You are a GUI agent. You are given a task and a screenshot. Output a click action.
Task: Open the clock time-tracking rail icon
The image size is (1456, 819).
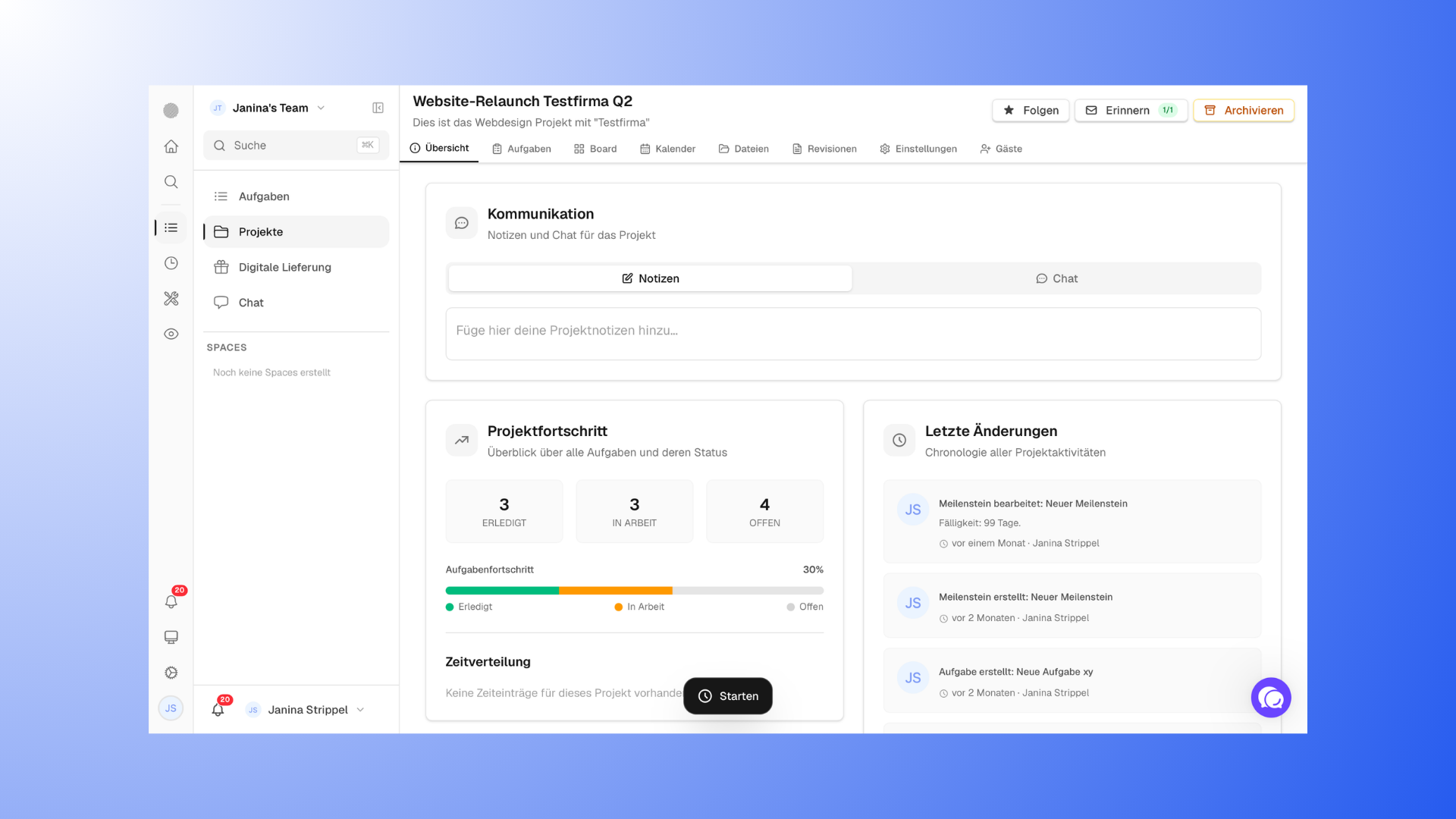171,263
